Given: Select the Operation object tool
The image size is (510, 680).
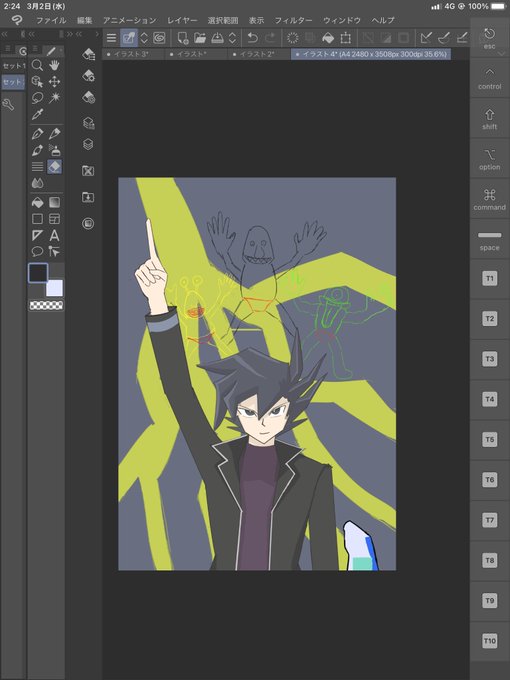Looking at the screenshot, I should 37,82.
